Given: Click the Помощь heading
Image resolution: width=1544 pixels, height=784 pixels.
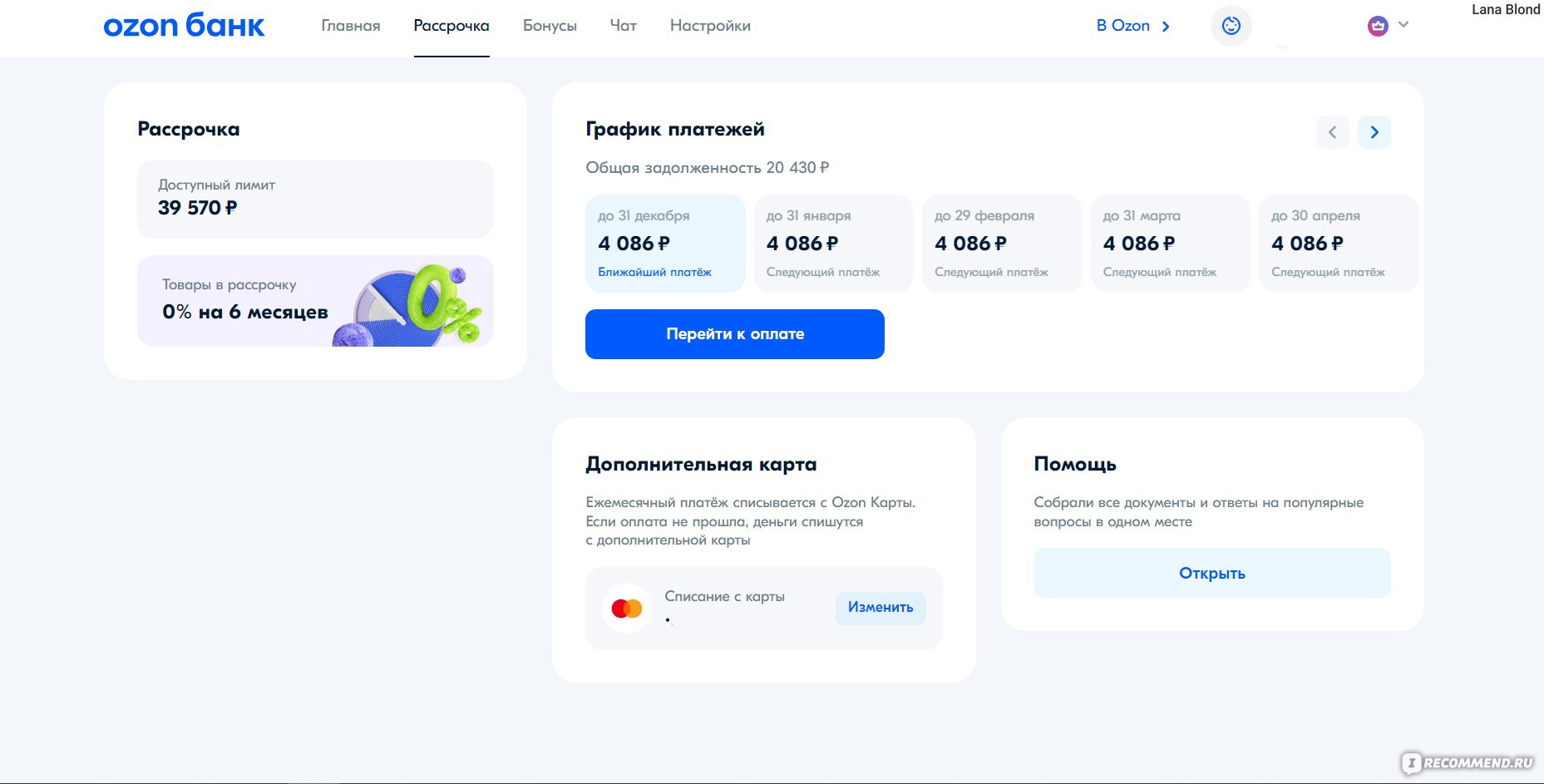Looking at the screenshot, I should (x=1075, y=464).
